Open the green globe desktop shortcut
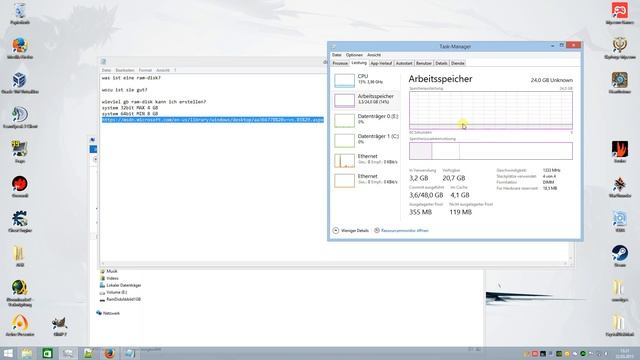 (20, 293)
